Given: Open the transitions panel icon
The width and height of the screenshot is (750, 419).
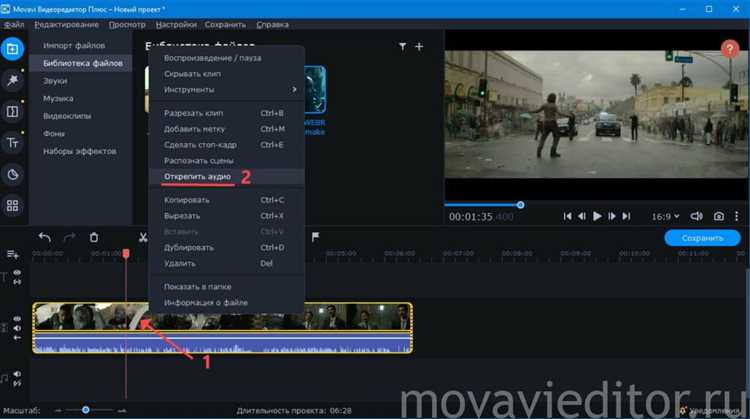Looking at the screenshot, I should (12, 111).
